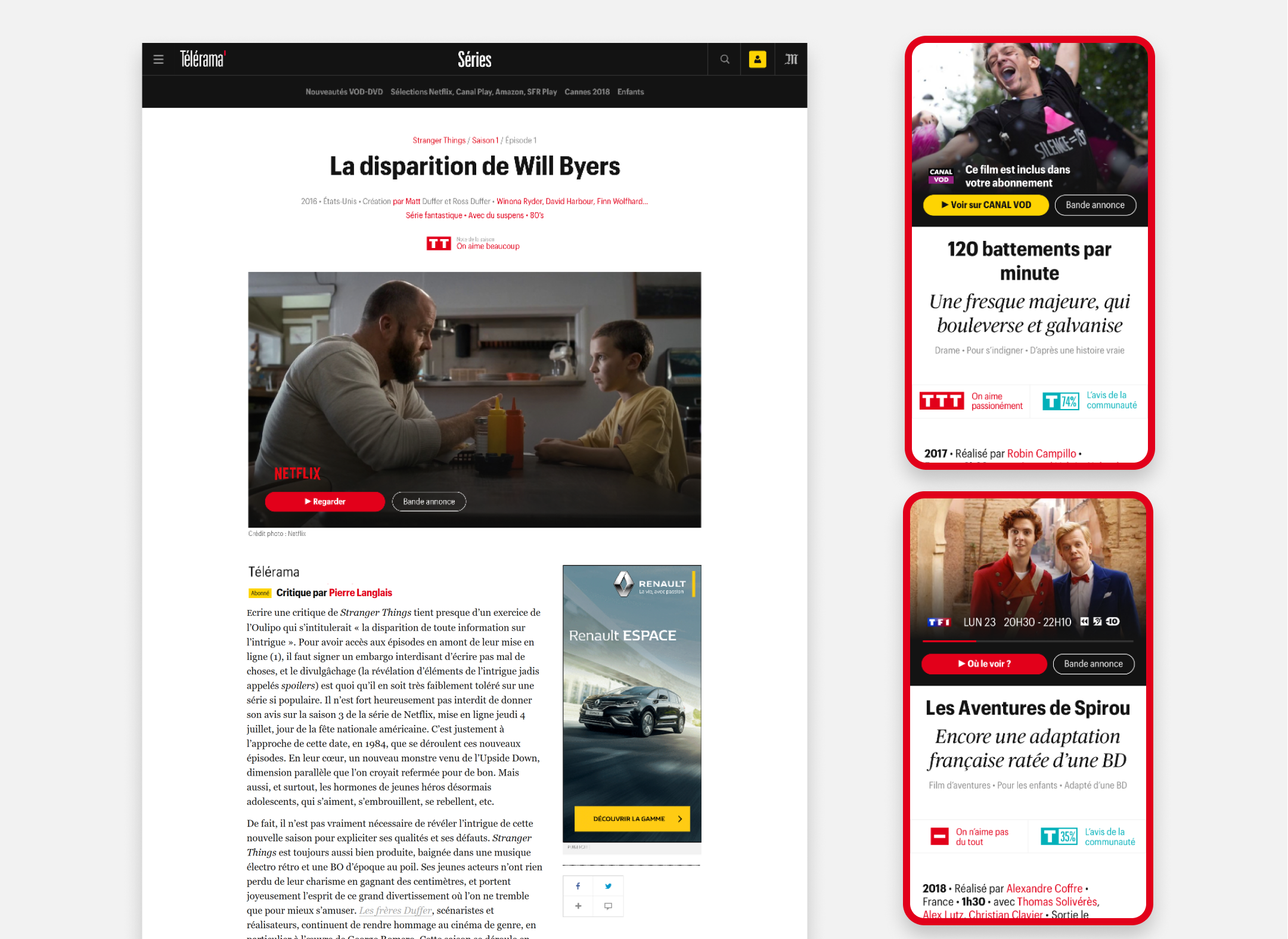Click the TF1 channel logo
This screenshot has height=939, width=1288.
click(x=938, y=622)
